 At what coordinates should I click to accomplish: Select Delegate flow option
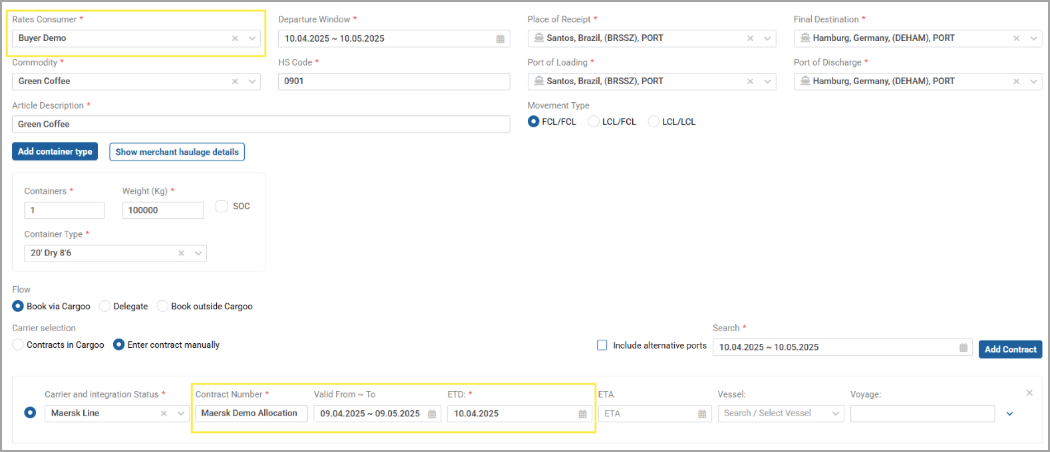coord(105,306)
